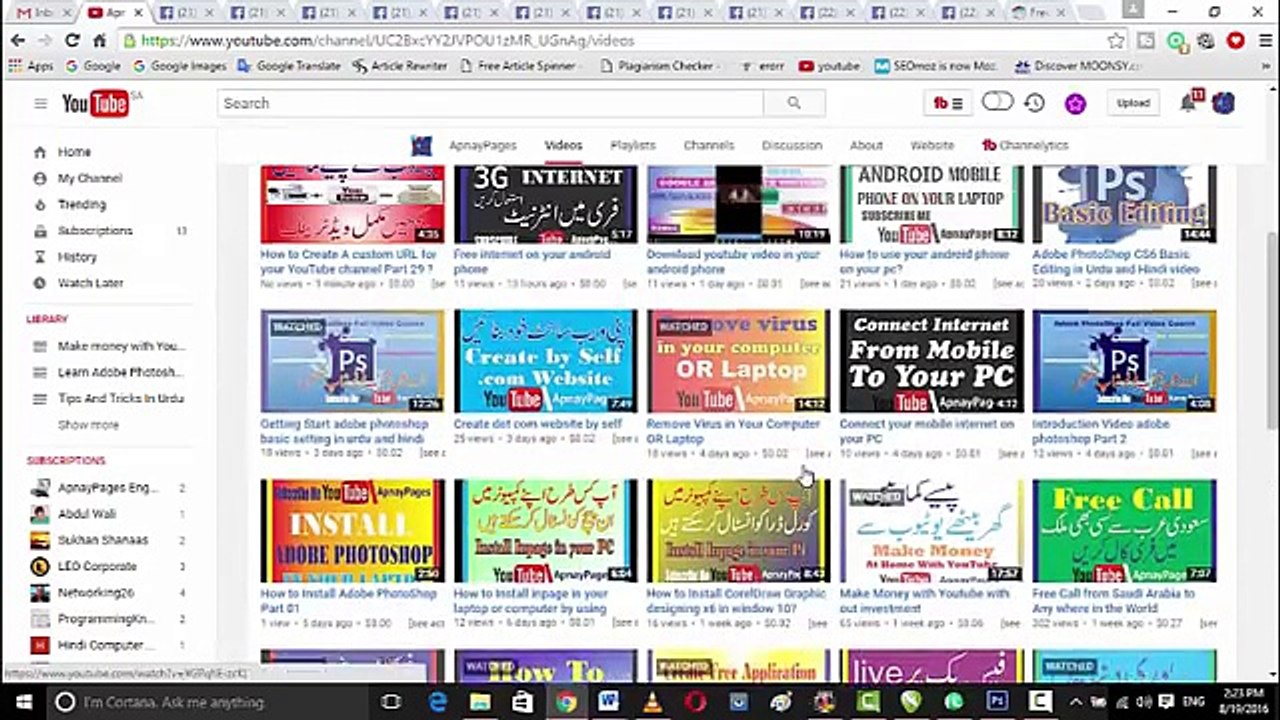The width and height of the screenshot is (1280, 720).
Task: Open the Plagiarism Checker bookmark
Action: pos(659,66)
